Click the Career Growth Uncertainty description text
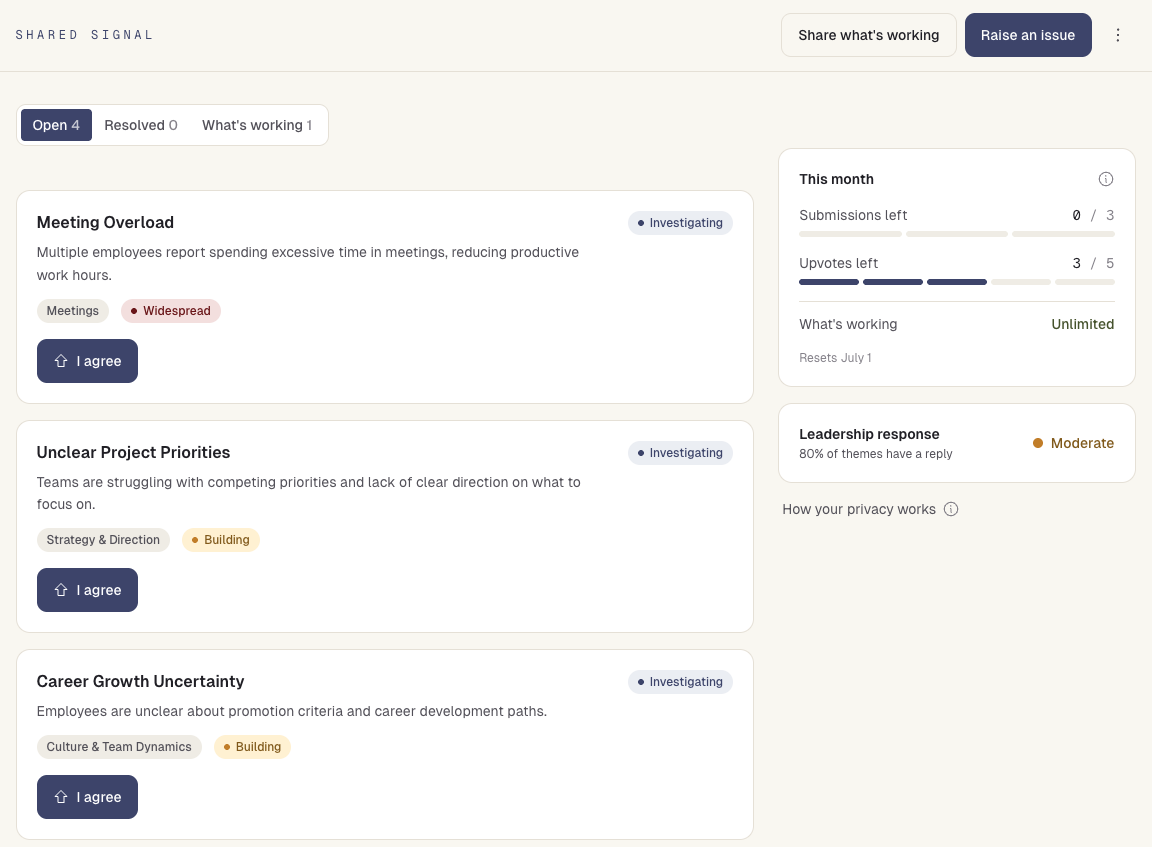 point(292,711)
